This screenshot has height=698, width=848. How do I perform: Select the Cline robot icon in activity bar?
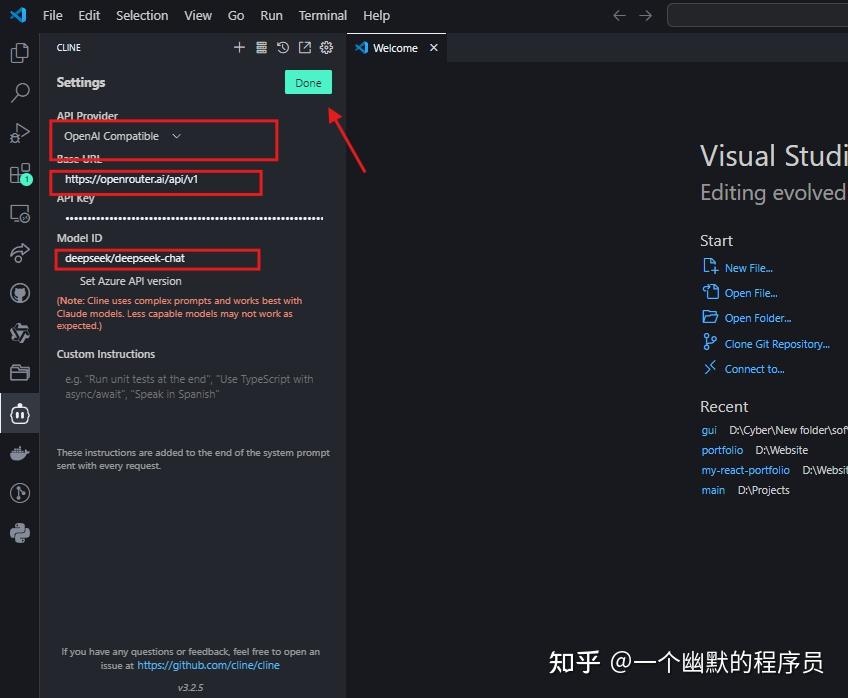[20, 413]
